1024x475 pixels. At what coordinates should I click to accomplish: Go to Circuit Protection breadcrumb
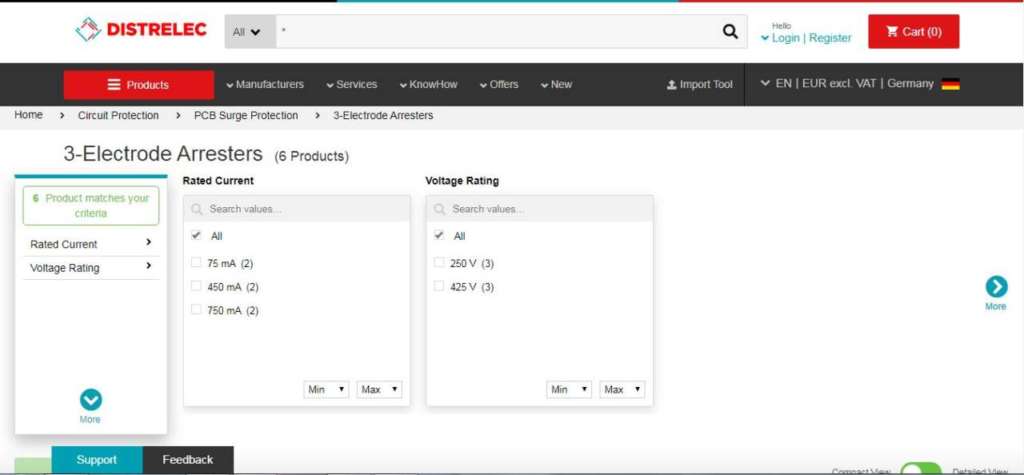coord(118,115)
